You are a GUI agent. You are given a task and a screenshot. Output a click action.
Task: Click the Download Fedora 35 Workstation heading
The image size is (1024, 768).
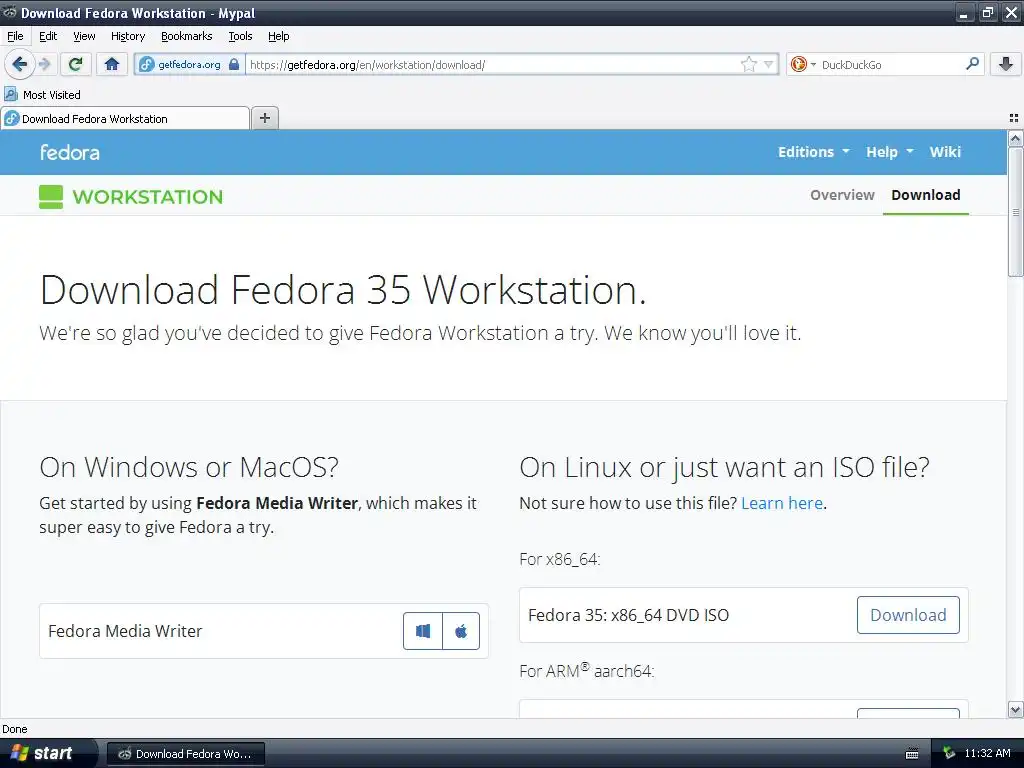pyautogui.click(x=343, y=289)
